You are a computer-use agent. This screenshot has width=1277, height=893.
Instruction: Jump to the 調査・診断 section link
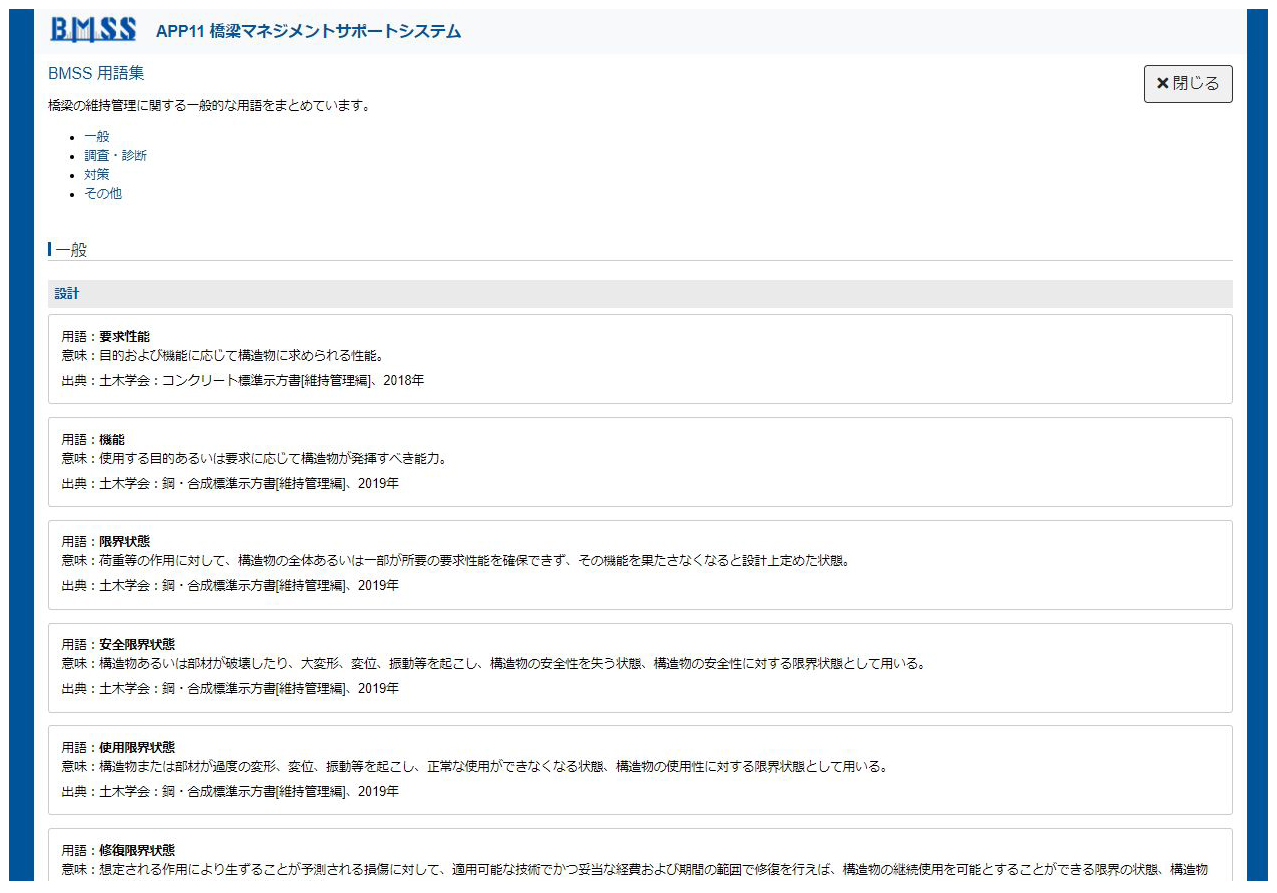point(115,156)
